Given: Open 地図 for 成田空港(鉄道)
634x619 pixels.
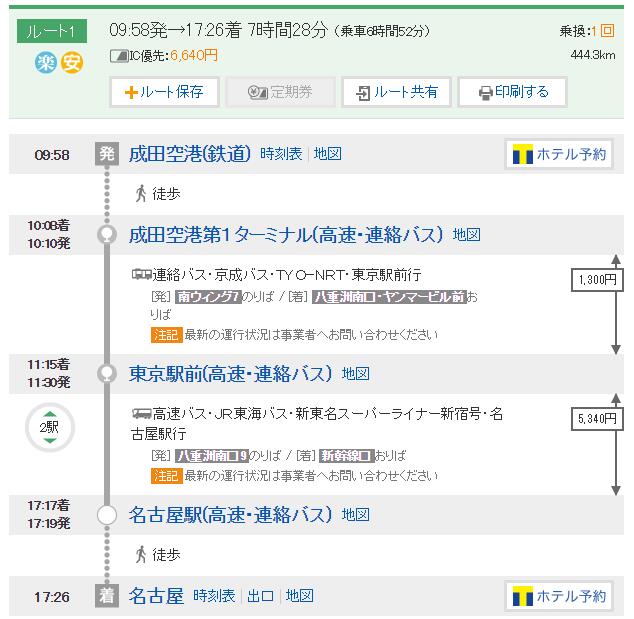Looking at the screenshot, I should click(328, 154).
